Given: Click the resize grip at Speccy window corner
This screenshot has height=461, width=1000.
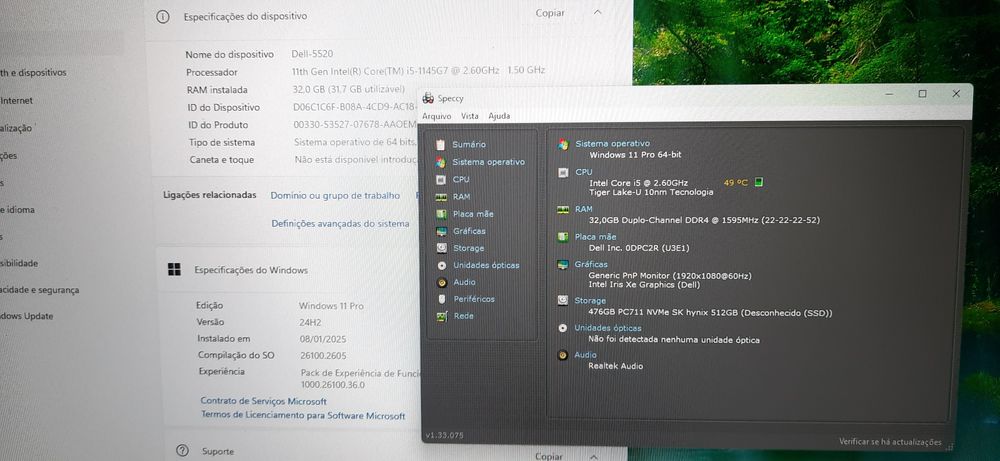Looking at the screenshot, I should tap(949, 446).
